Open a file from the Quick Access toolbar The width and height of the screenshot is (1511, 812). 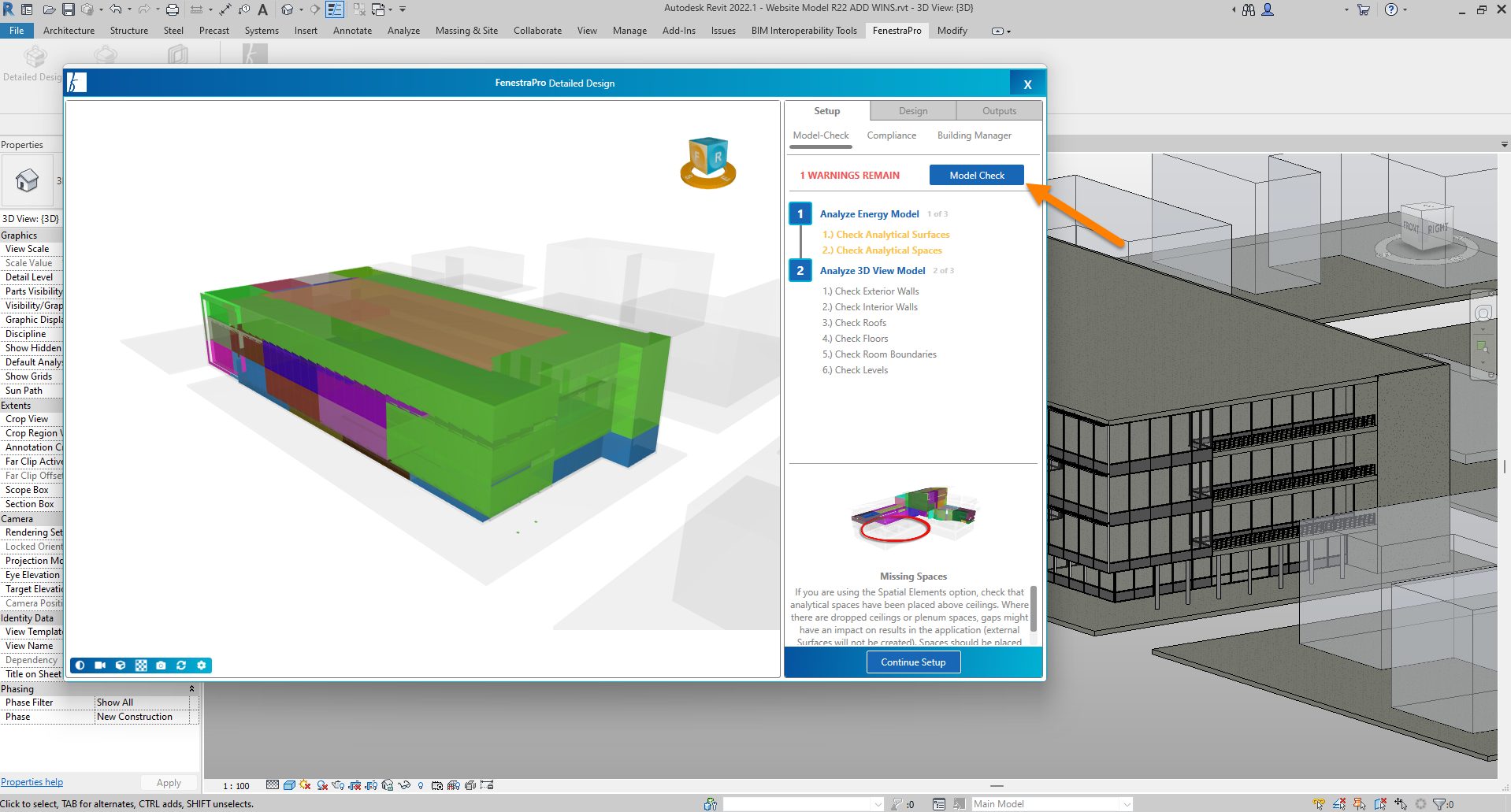(x=49, y=9)
